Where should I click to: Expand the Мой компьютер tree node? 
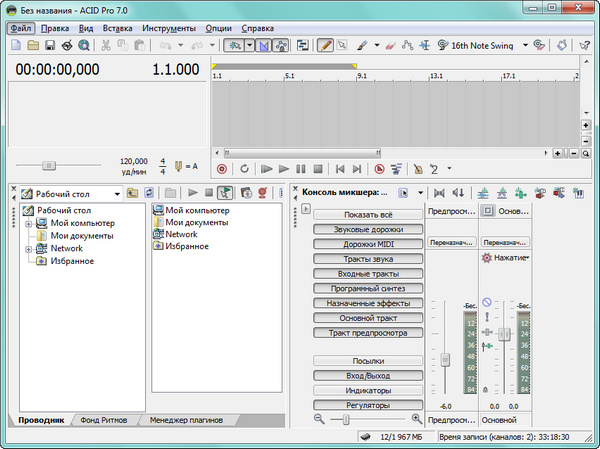click(28, 223)
